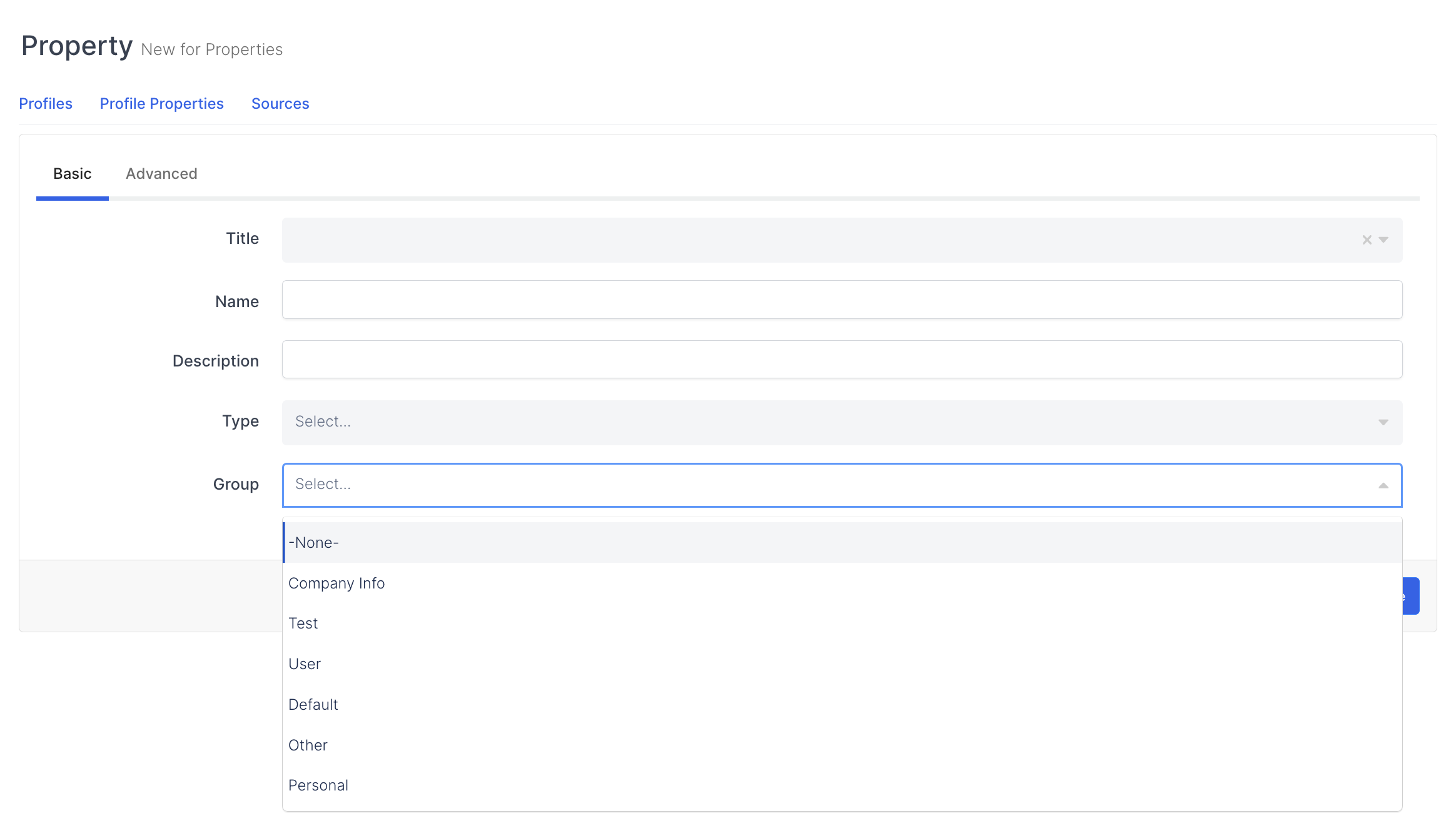Select Personal group option
The image size is (1456, 838).
click(x=318, y=785)
